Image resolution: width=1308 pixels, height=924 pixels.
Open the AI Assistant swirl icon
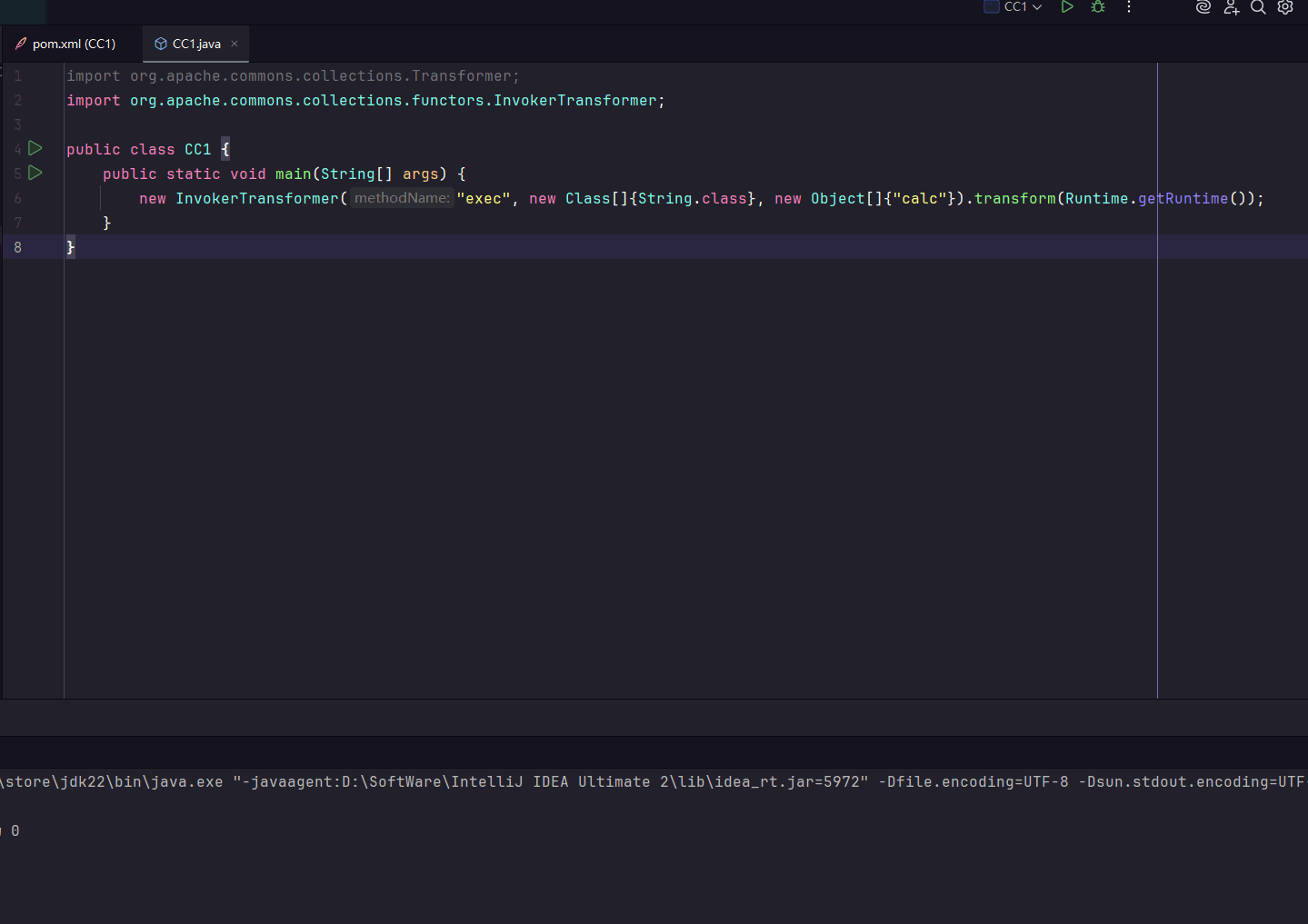(x=1203, y=7)
